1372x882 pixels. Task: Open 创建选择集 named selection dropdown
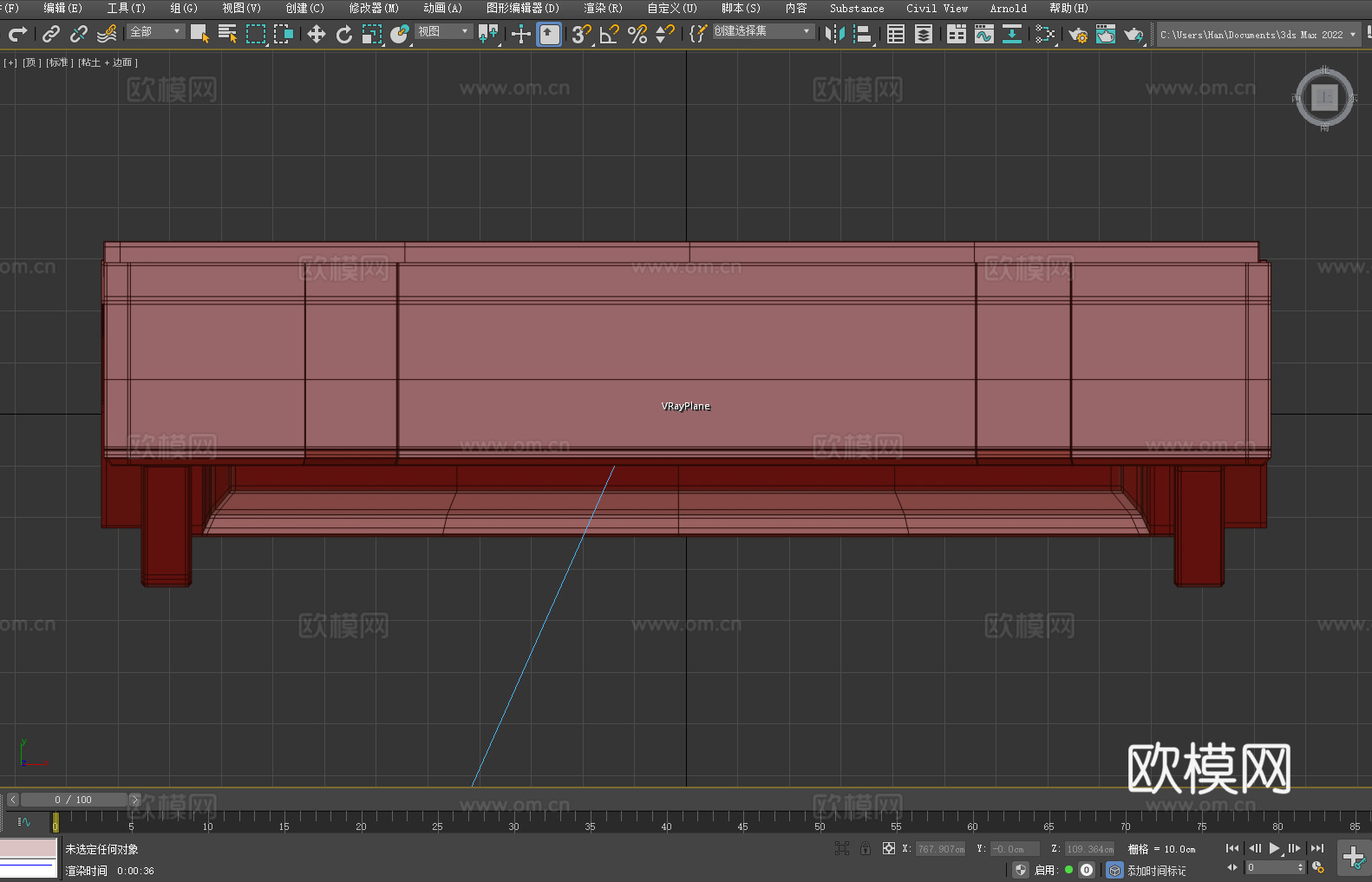(x=763, y=30)
